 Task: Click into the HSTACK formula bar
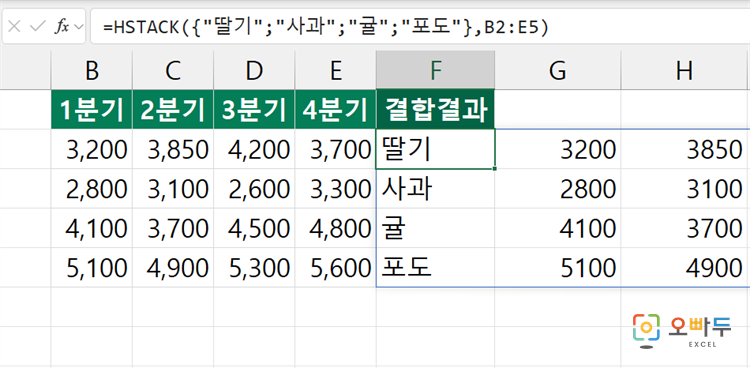[419, 27]
